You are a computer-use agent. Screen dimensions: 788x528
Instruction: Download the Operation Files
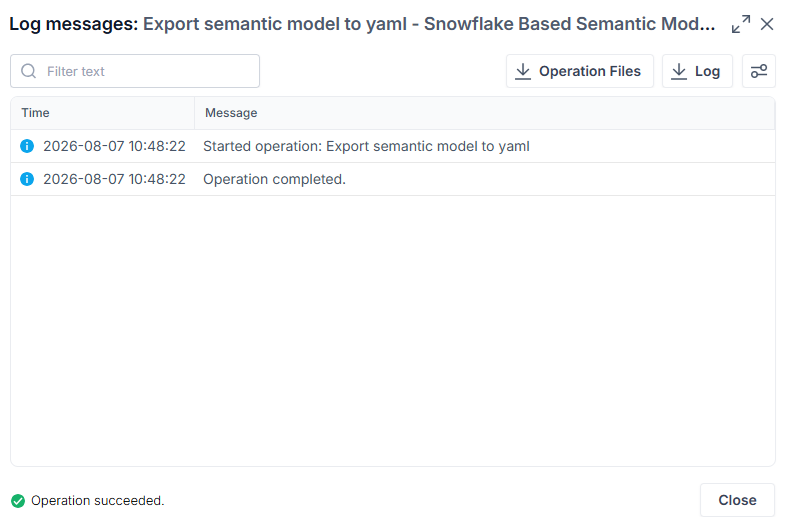tap(579, 71)
